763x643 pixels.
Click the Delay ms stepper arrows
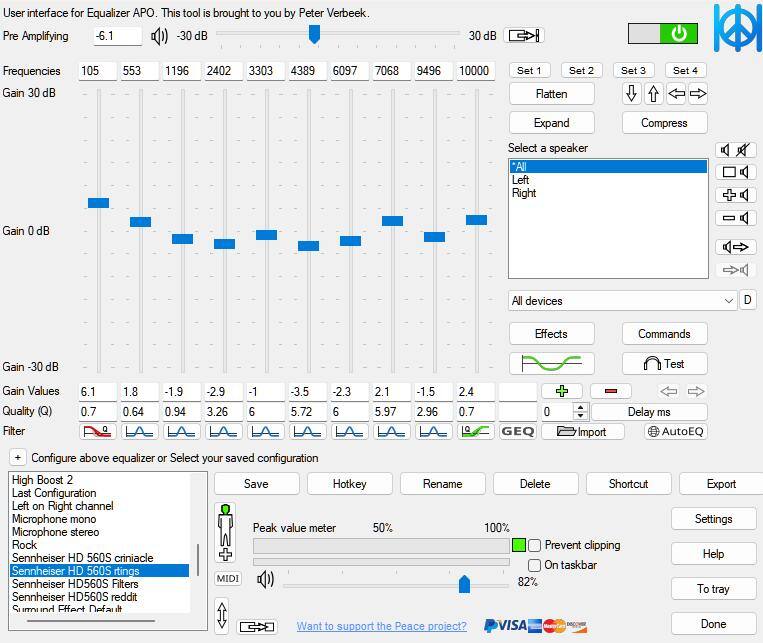(x=580, y=412)
